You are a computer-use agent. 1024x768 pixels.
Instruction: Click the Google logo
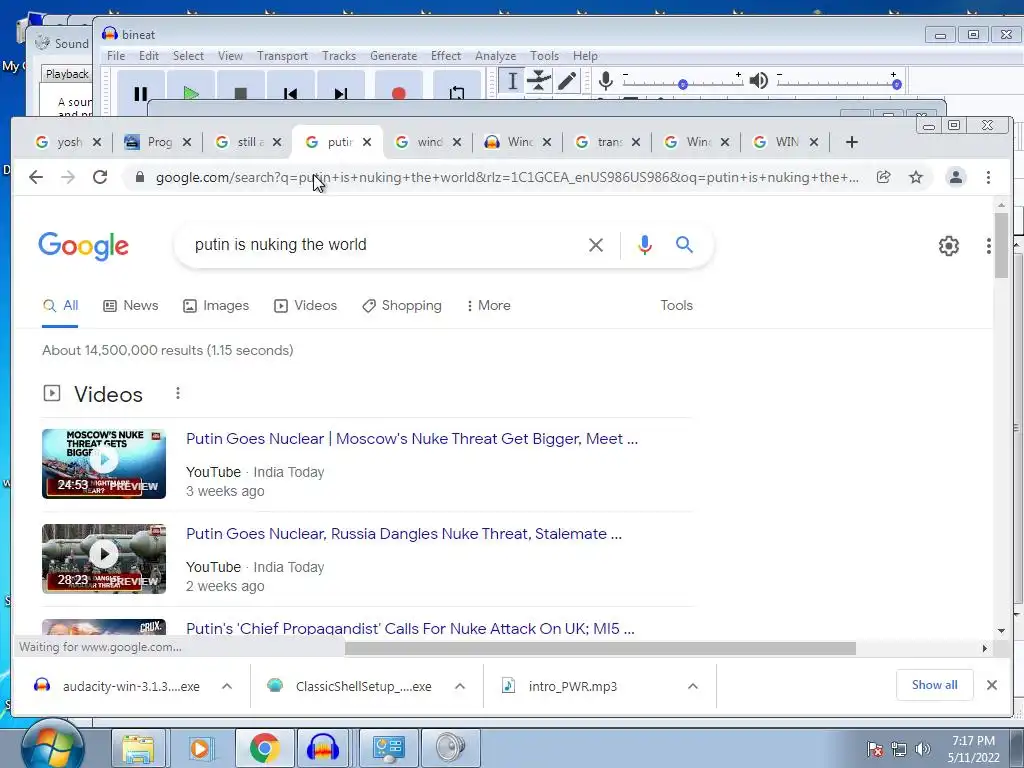click(84, 246)
